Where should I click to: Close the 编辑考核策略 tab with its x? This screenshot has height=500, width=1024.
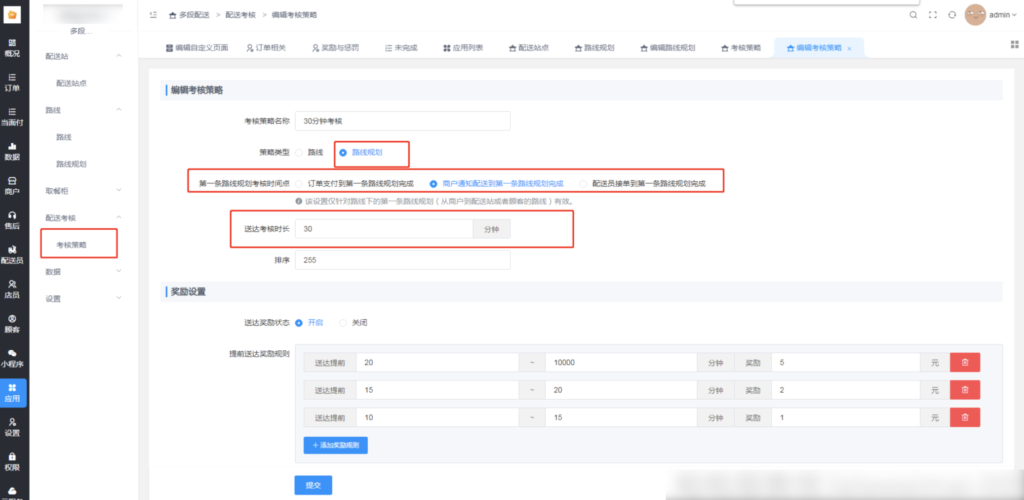point(849,49)
